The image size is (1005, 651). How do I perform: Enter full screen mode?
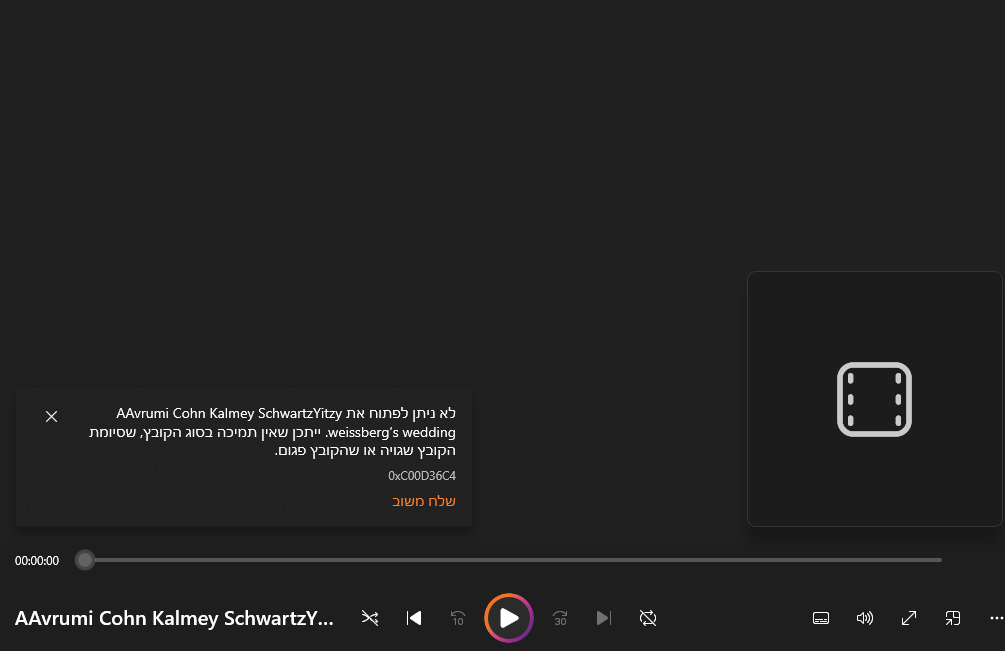(x=909, y=618)
